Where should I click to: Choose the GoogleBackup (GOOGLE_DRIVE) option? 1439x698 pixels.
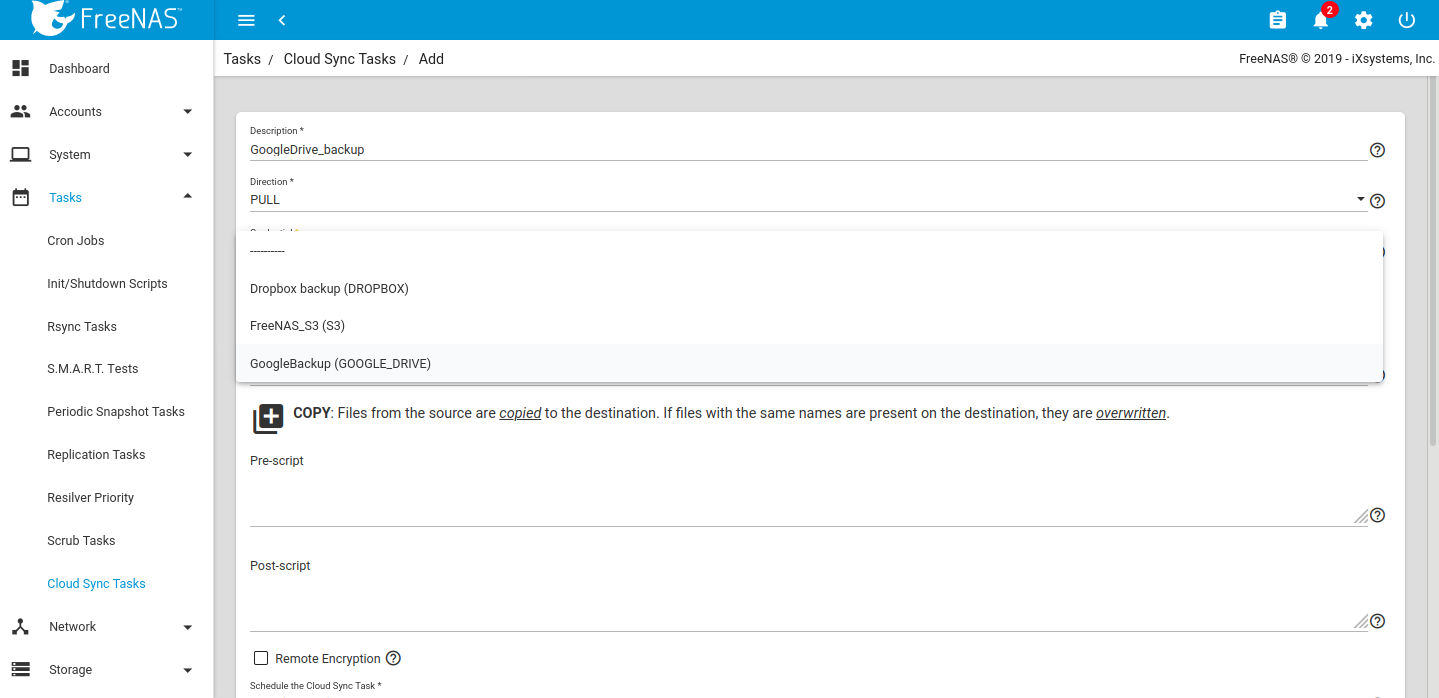(340, 364)
